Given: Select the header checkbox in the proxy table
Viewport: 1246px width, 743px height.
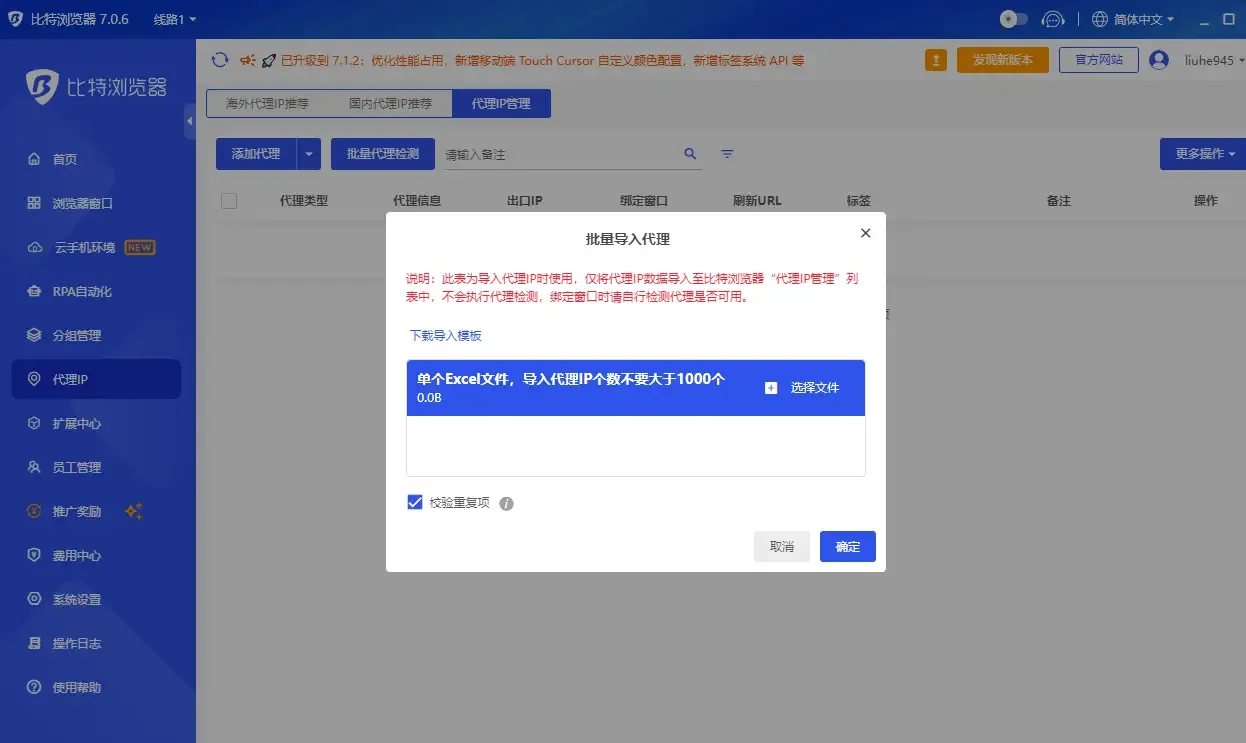Looking at the screenshot, I should (228, 200).
